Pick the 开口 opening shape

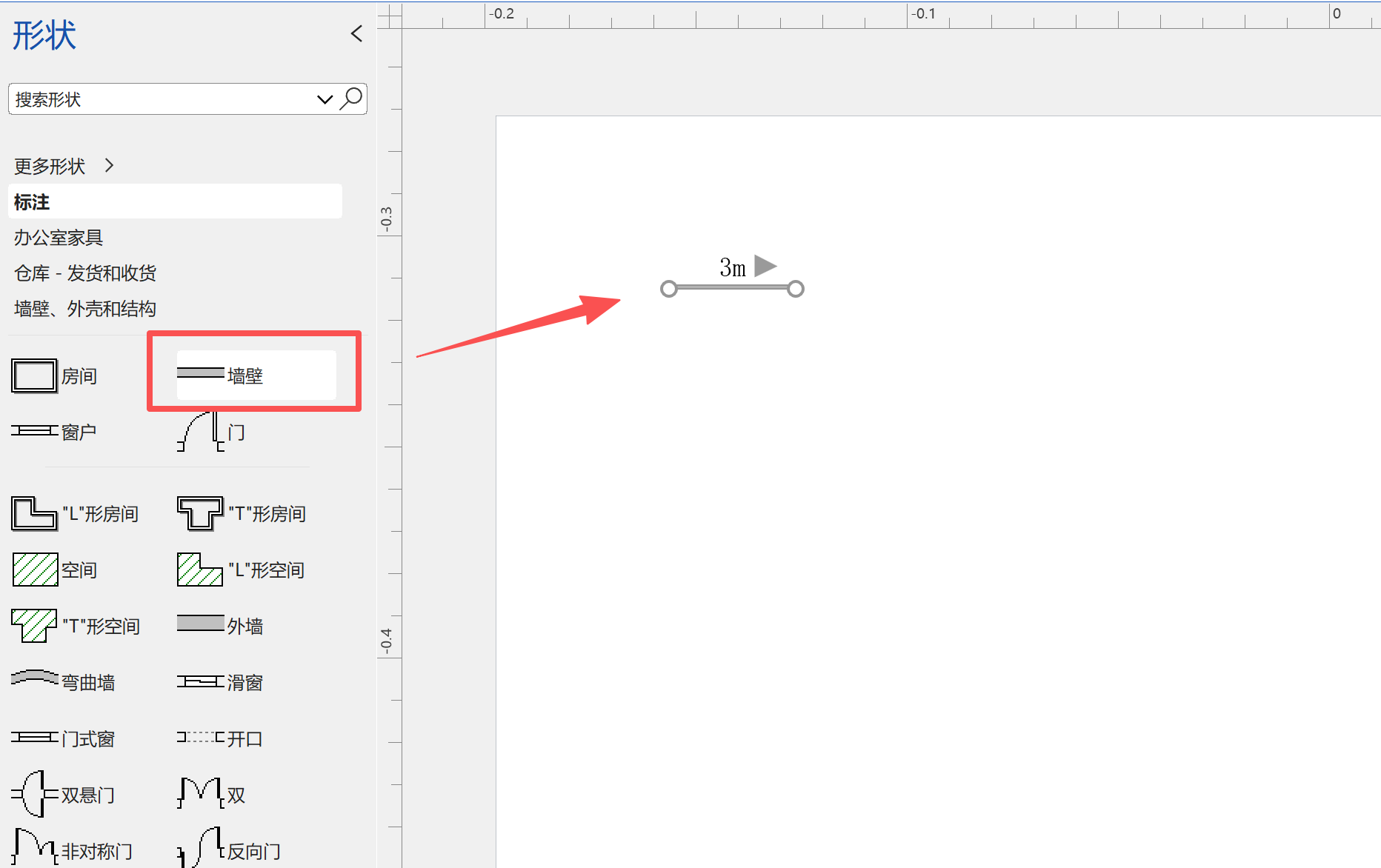[x=220, y=738]
